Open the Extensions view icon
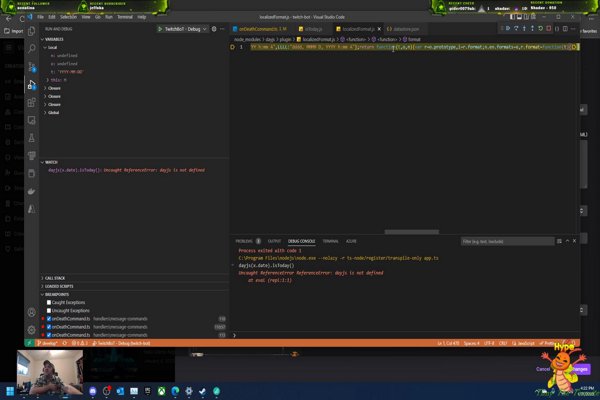This screenshot has height=400, width=600. (x=32, y=103)
